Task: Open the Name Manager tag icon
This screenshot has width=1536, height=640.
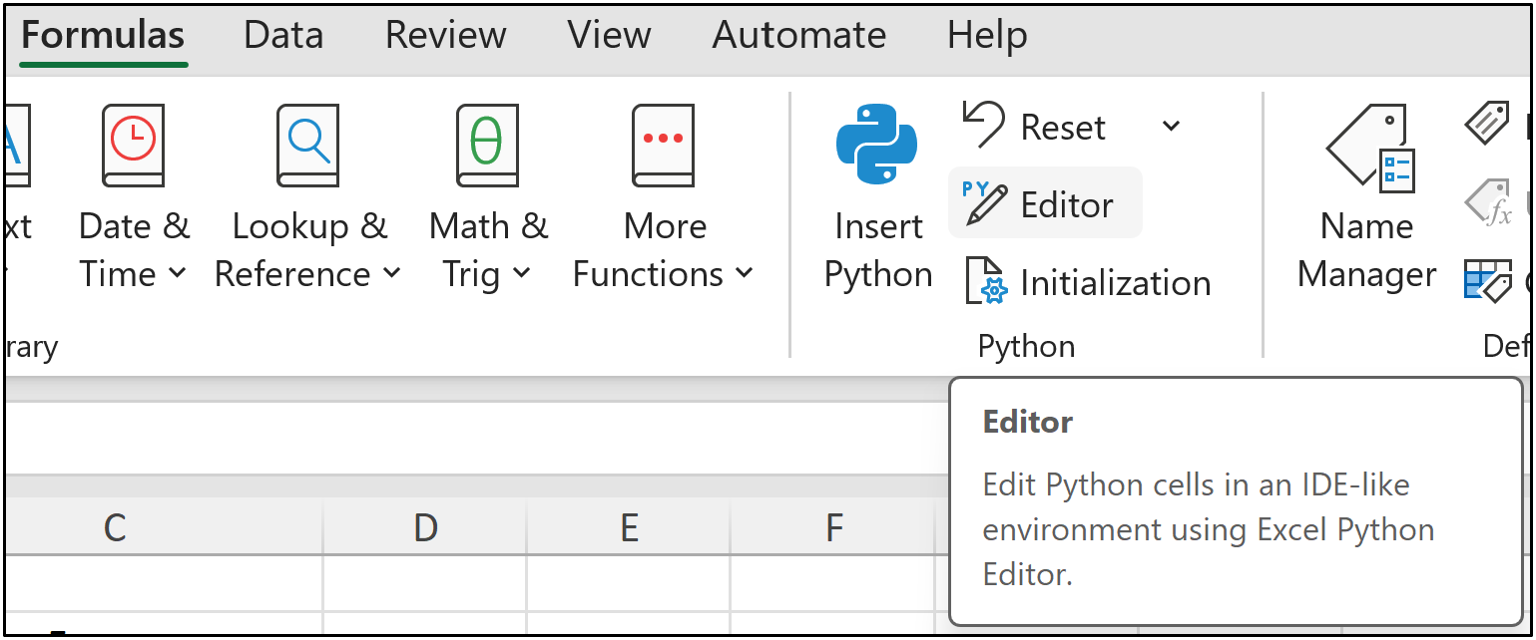Action: (1368, 148)
